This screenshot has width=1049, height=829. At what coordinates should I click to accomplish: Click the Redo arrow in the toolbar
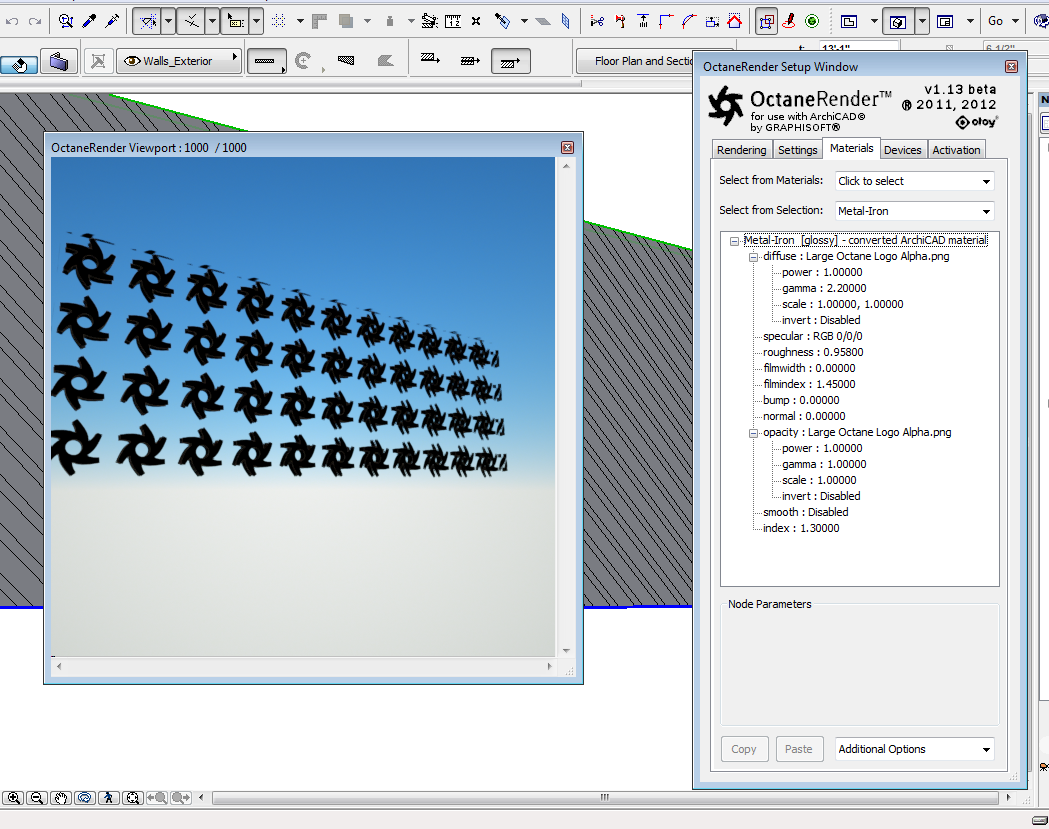pos(35,21)
